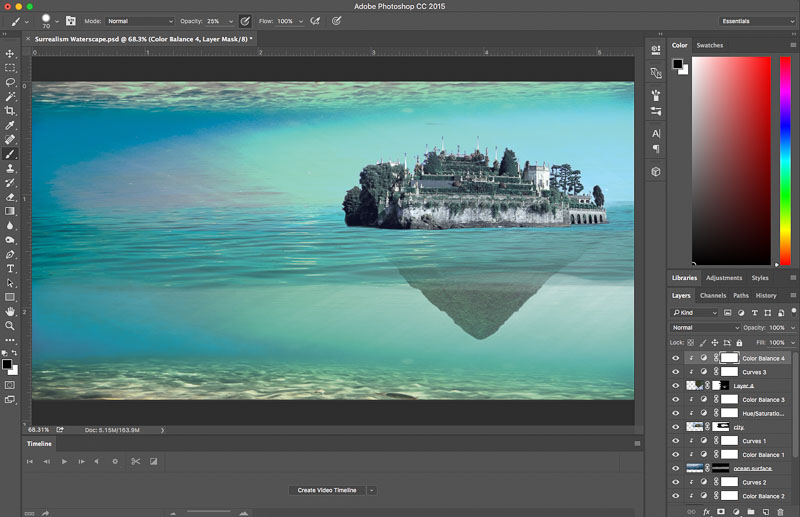Enable airbrush-style build-up effects
This screenshot has height=517, width=800.
(315, 21)
